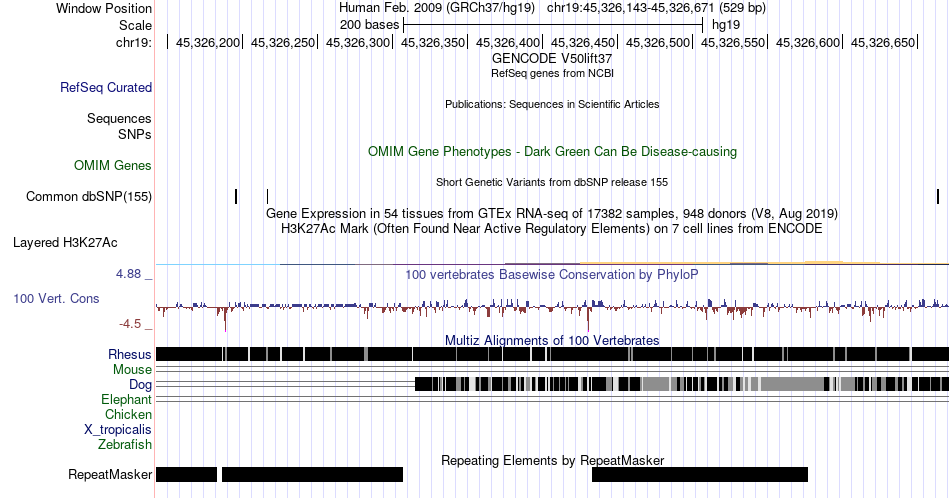The height and width of the screenshot is (498, 950).
Task: Click the Dog alignment block track
Action: click(x=682, y=384)
